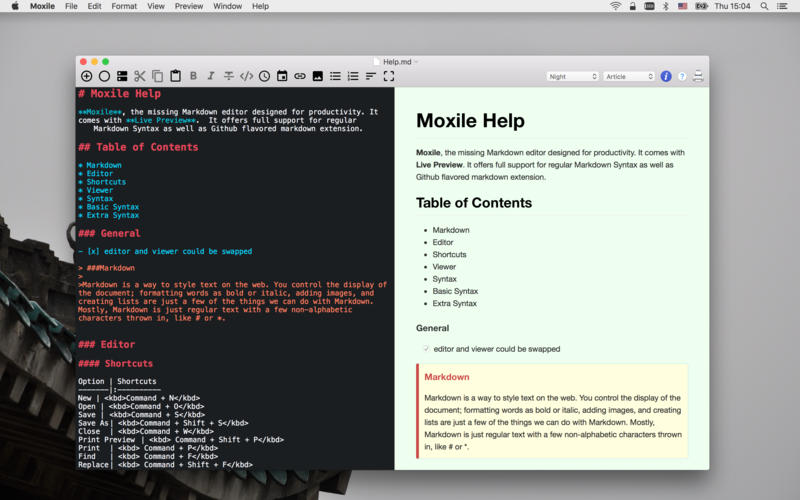
Task: Open the Window menu
Action: (x=228, y=6)
